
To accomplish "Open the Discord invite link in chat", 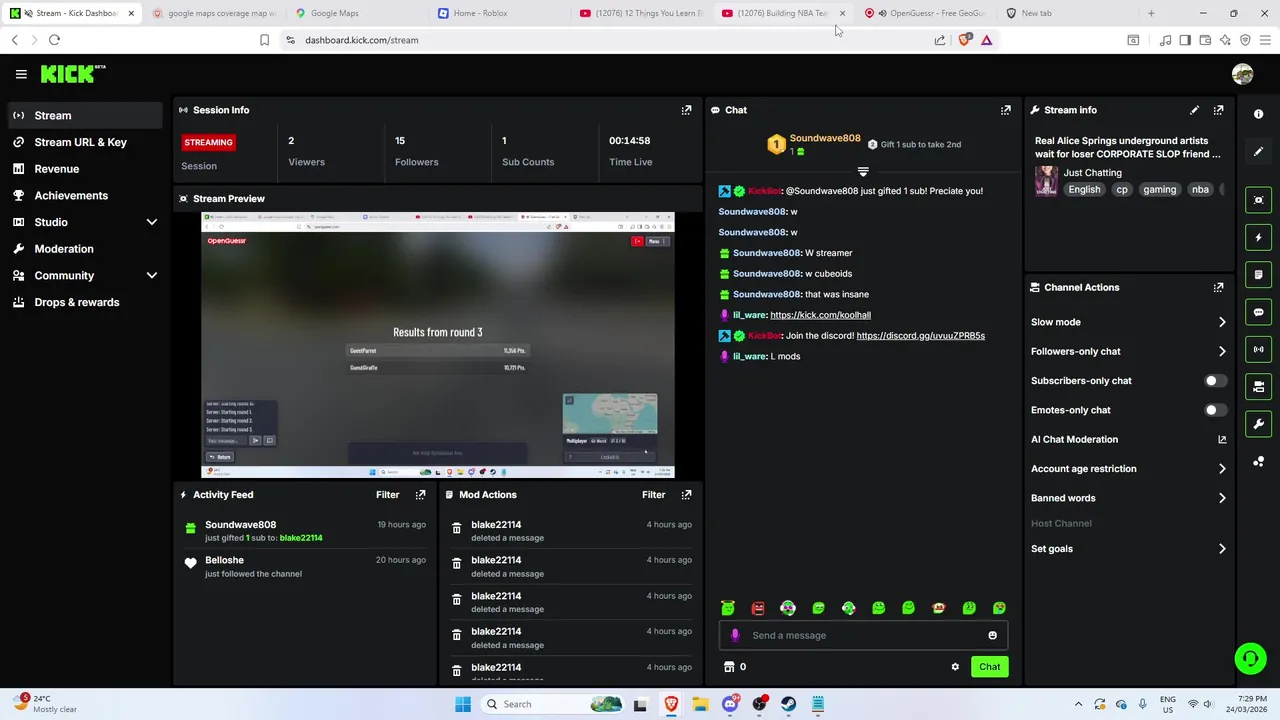I will tap(920, 336).
